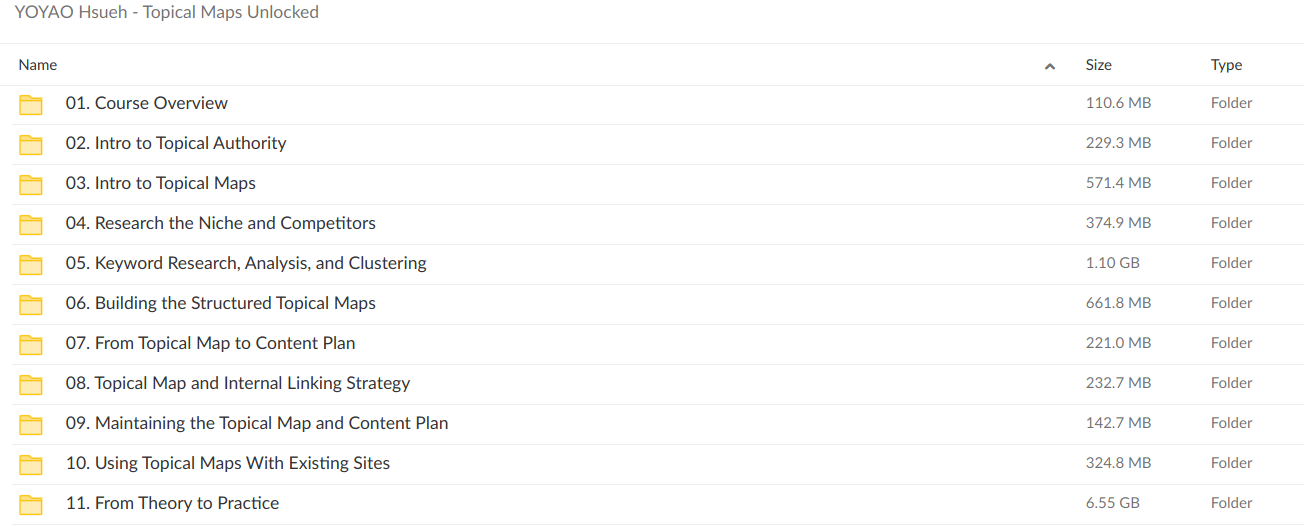
Task: Open 09. Maintaining the Topical Map folder
Action: (257, 423)
